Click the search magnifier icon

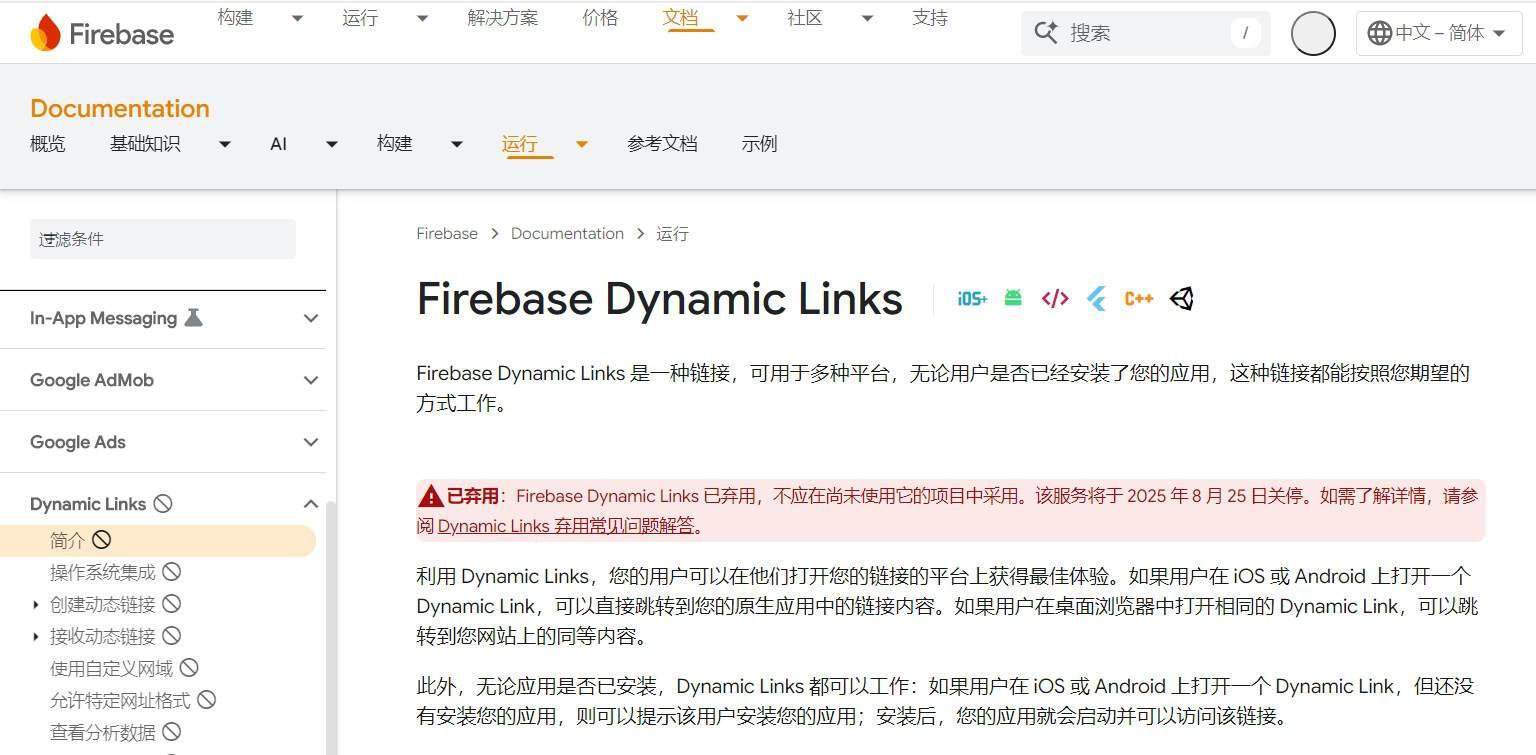pyautogui.click(x=1045, y=32)
